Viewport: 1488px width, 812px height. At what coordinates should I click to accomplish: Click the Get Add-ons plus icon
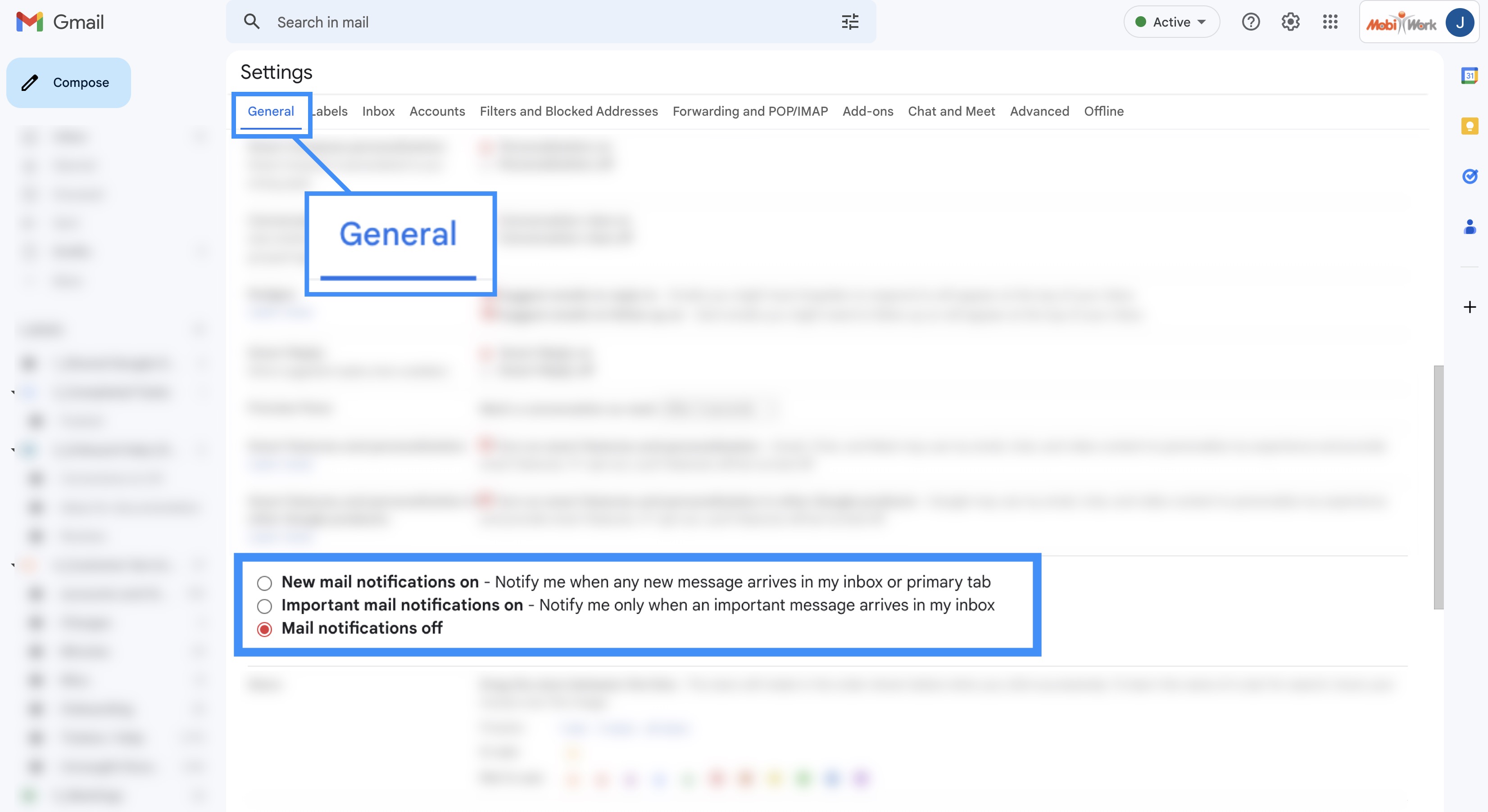1469,307
